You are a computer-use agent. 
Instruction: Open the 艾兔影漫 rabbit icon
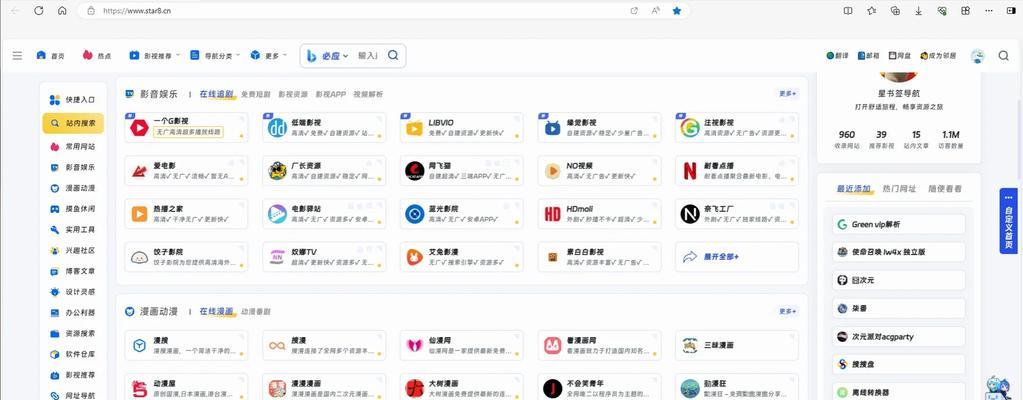[415, 257]
